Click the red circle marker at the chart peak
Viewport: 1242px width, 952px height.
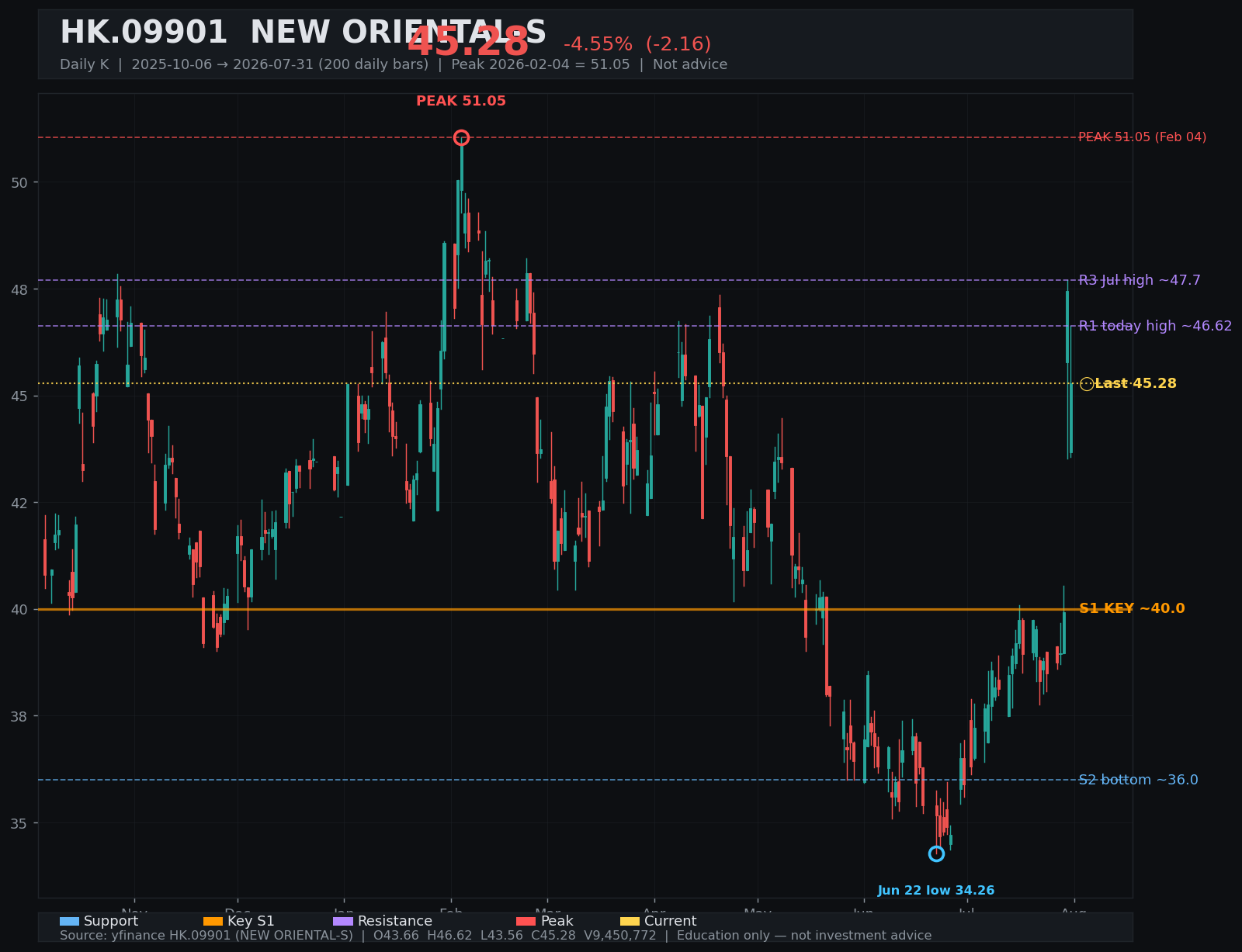click(461, 137)
